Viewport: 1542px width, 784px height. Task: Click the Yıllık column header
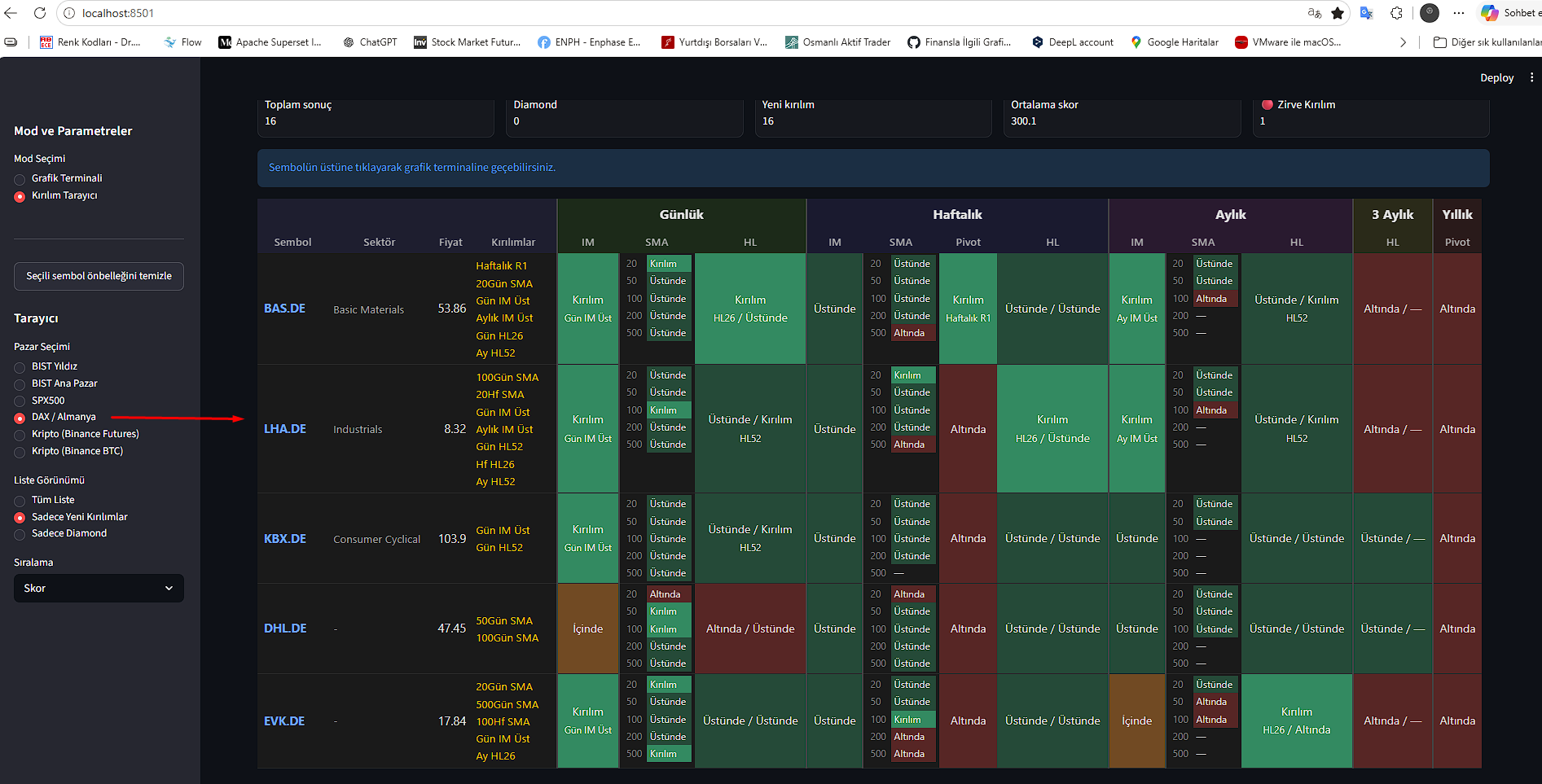(x=1457, y=215)
